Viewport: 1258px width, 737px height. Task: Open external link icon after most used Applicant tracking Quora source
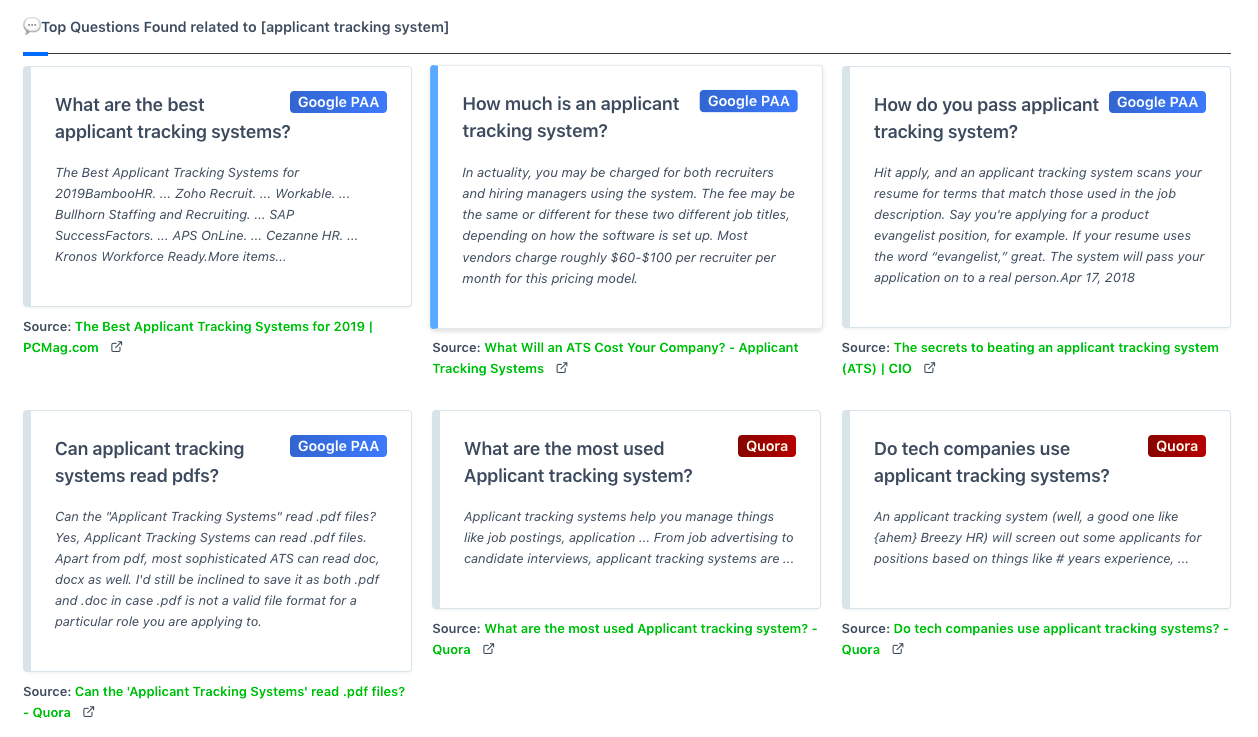(489, 650)
